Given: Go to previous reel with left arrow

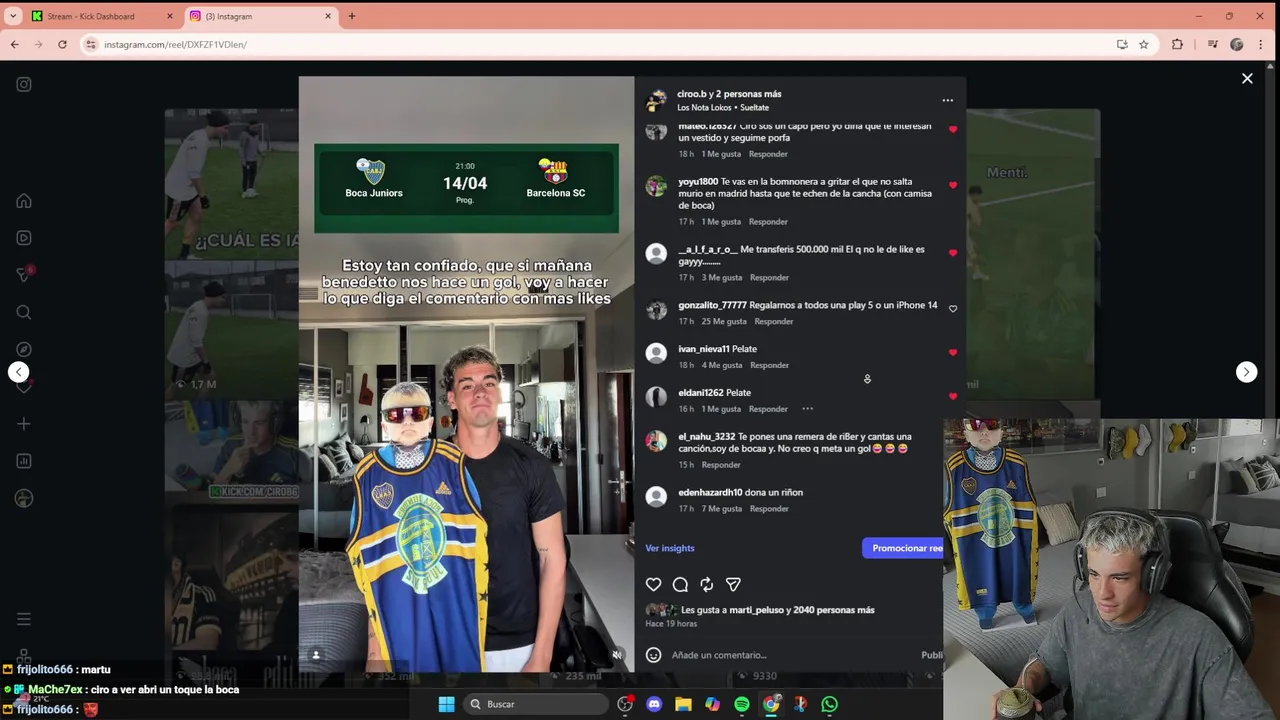Looking at the screenshot, I should [18, 372].
